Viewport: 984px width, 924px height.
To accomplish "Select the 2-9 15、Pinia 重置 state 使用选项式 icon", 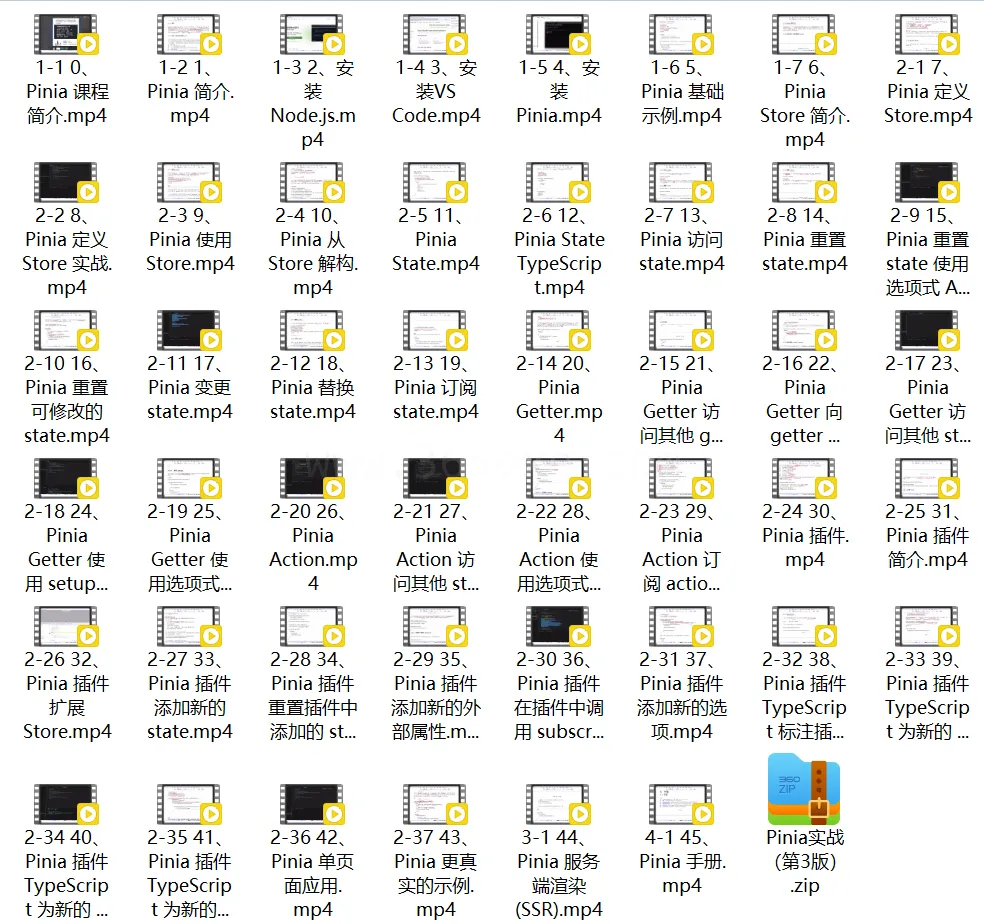I will 928,182.
